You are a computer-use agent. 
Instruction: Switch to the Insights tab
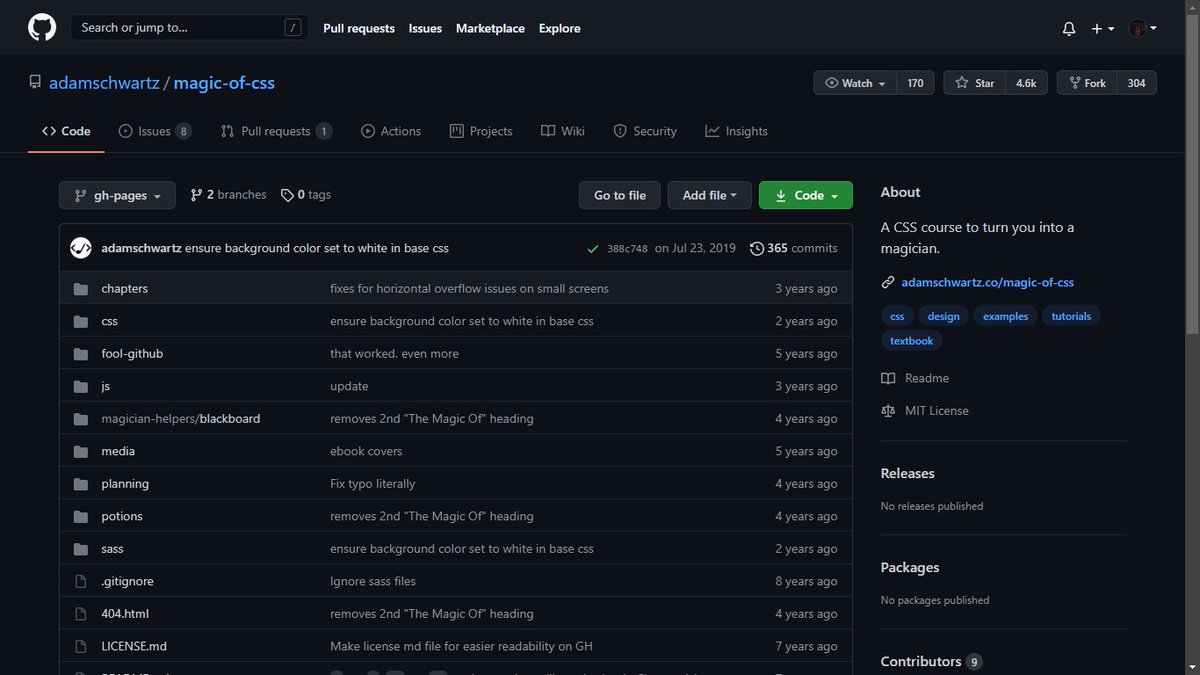coord(736,131)
